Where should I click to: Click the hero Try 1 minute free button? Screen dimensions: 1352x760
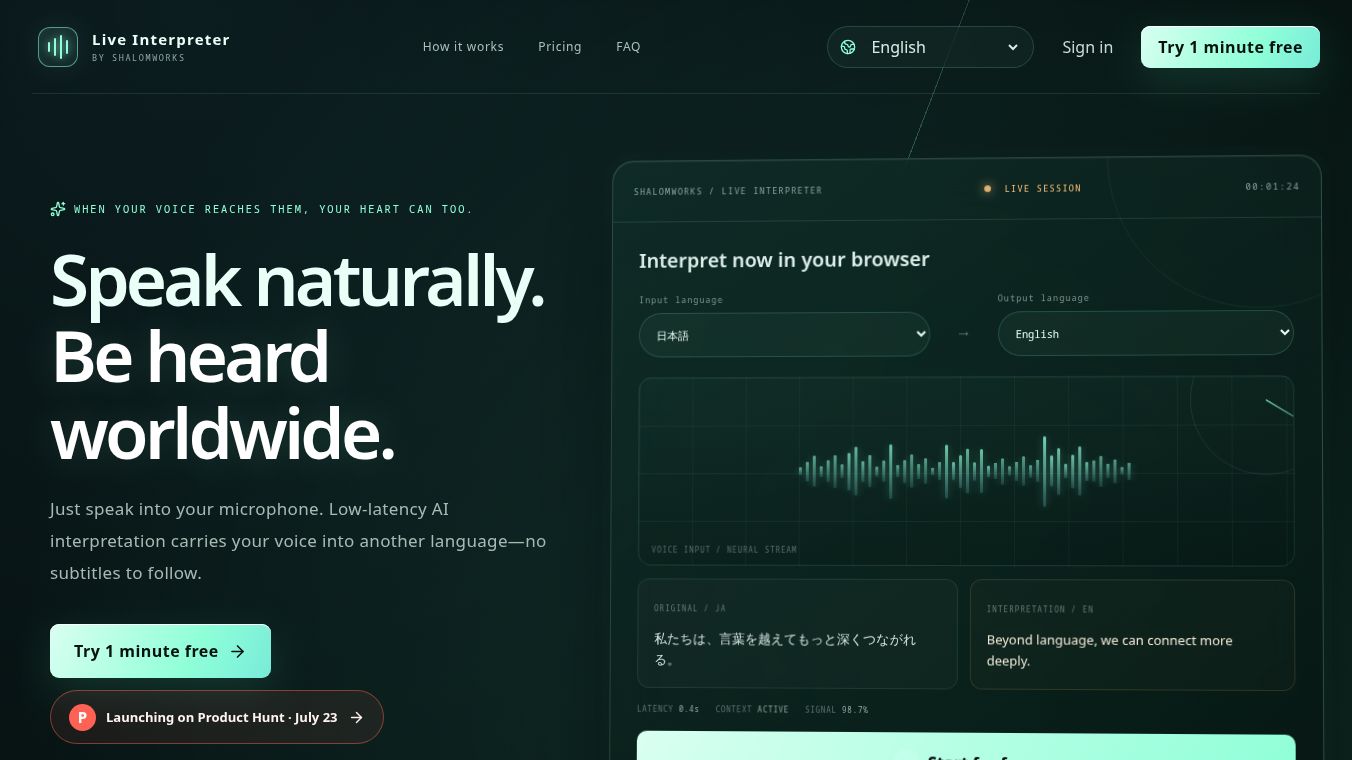(160, 651)
